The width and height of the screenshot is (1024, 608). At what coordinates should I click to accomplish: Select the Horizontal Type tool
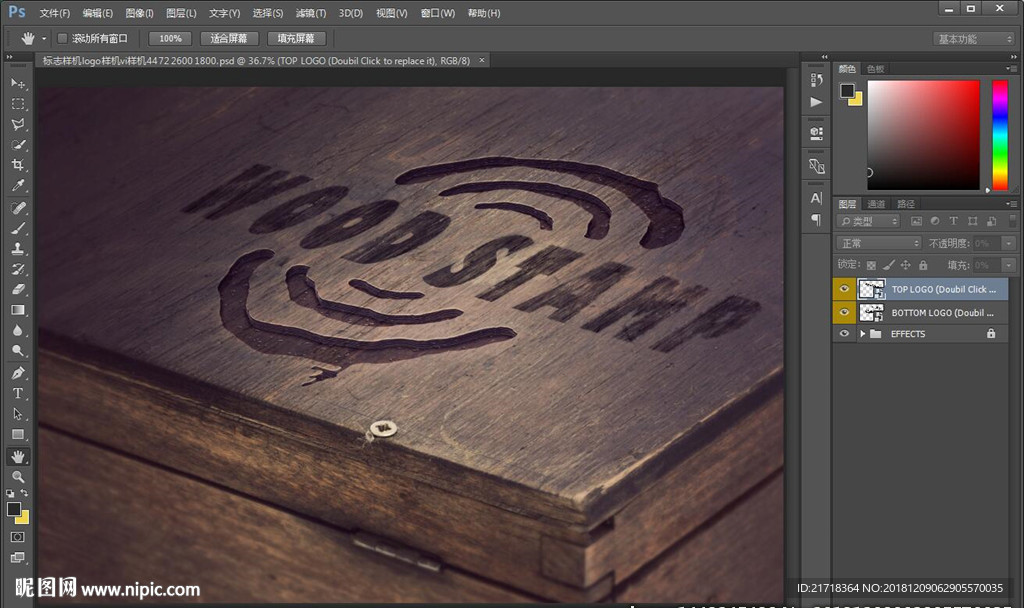coord(18,394)
